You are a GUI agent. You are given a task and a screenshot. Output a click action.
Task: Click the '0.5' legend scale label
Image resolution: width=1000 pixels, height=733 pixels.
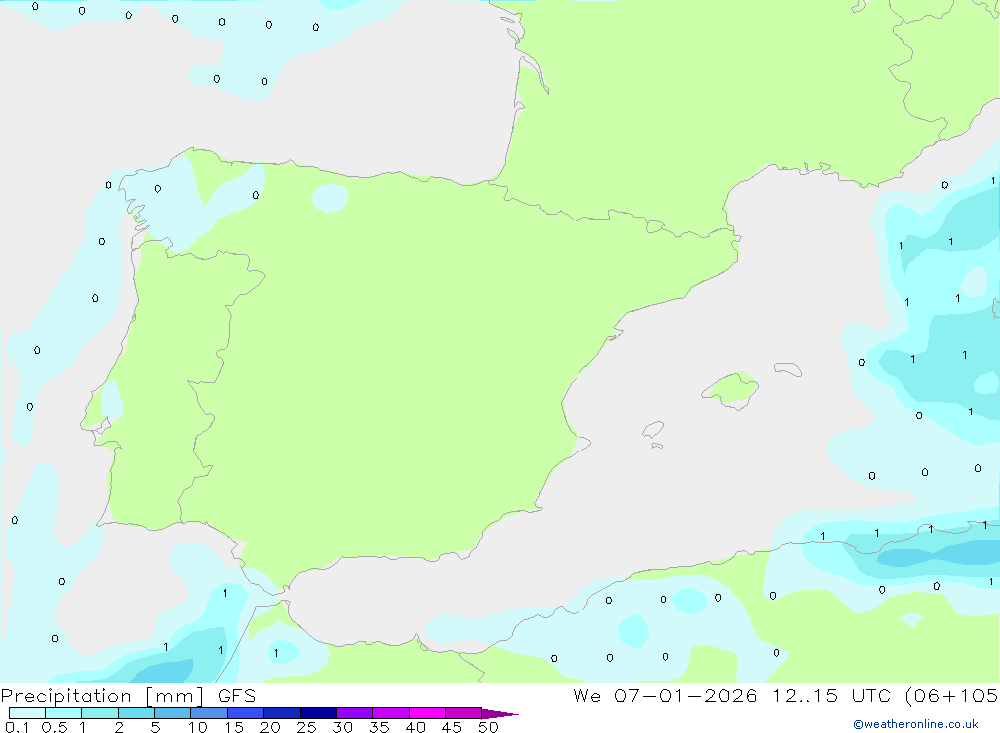54,727
